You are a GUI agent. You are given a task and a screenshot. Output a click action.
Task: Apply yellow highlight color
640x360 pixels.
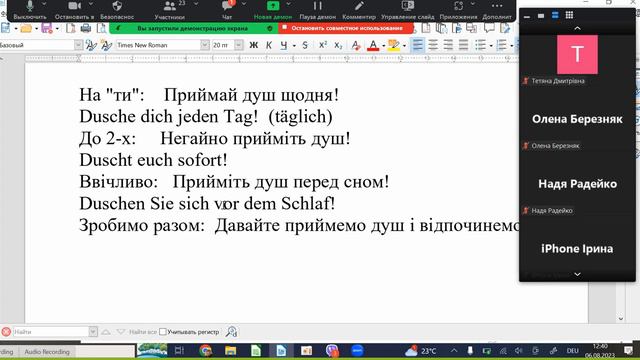pyautogui.click(x=393, y=45)
